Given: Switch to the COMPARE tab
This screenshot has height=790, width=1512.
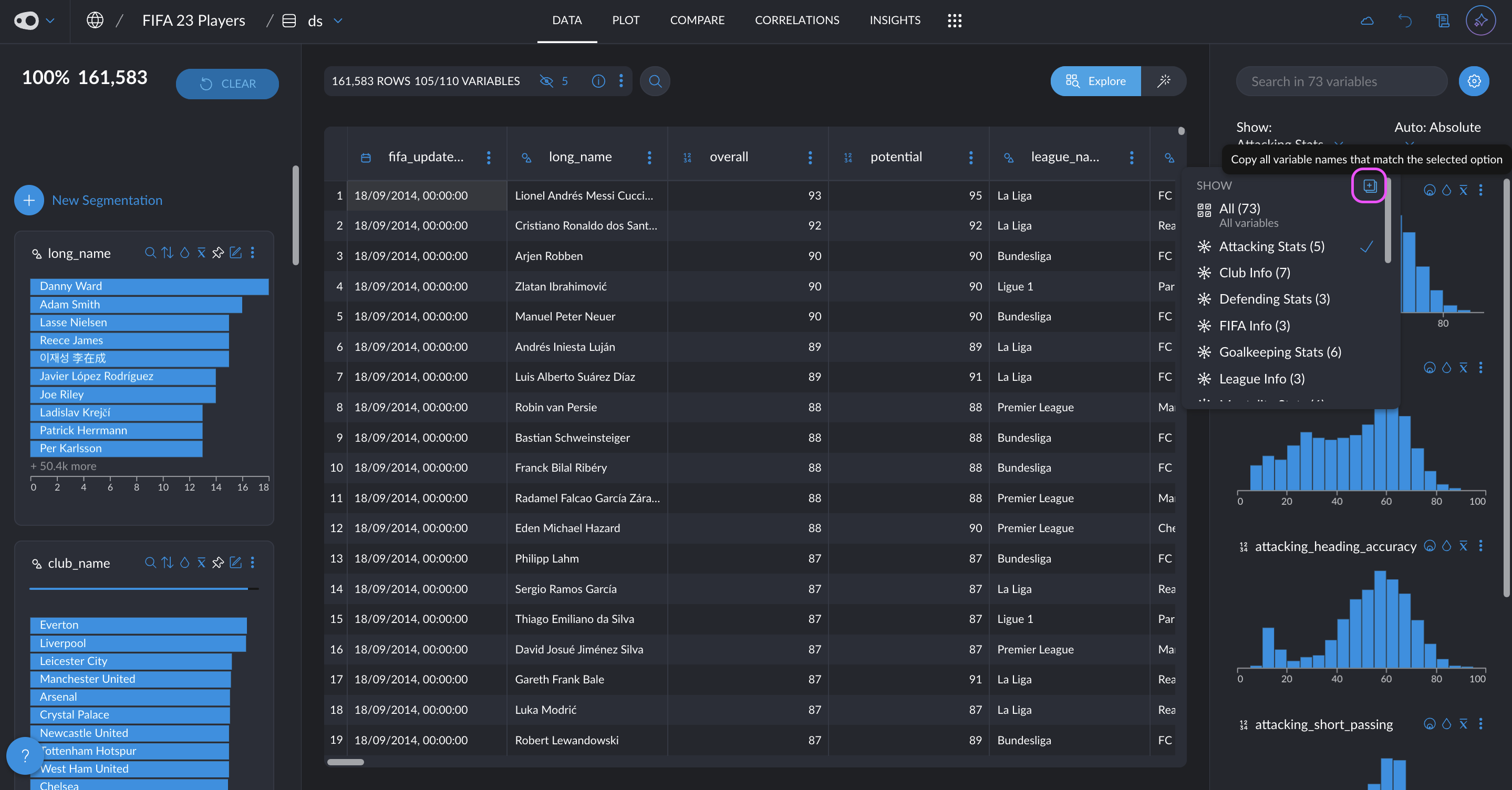Looking at the screenshot, I should point(697,20).
